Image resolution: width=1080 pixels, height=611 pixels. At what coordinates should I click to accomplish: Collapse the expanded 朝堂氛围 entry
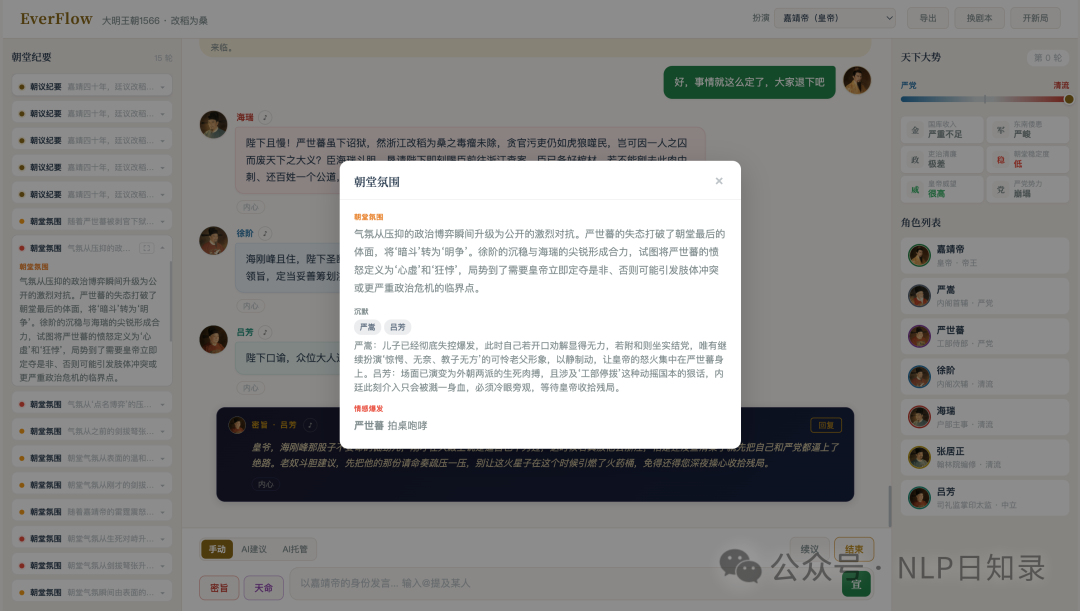pos(162,247)
